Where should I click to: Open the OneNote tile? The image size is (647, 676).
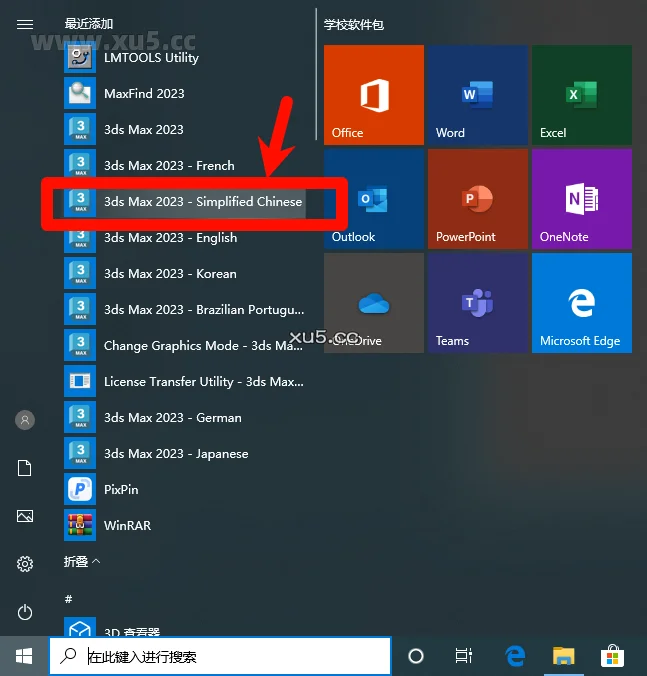click(x=581, y=199)
